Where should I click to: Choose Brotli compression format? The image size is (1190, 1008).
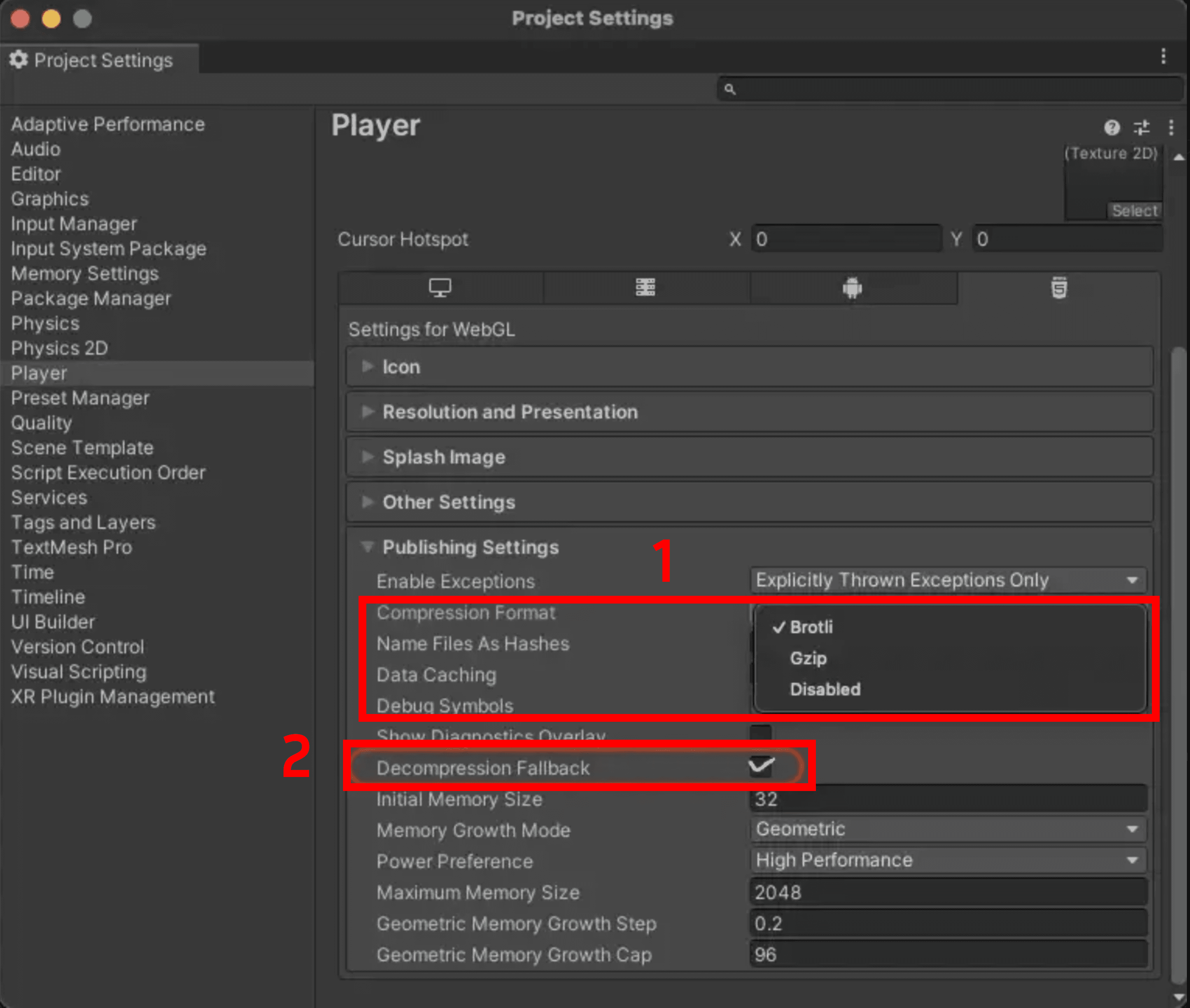coord(950,627)
